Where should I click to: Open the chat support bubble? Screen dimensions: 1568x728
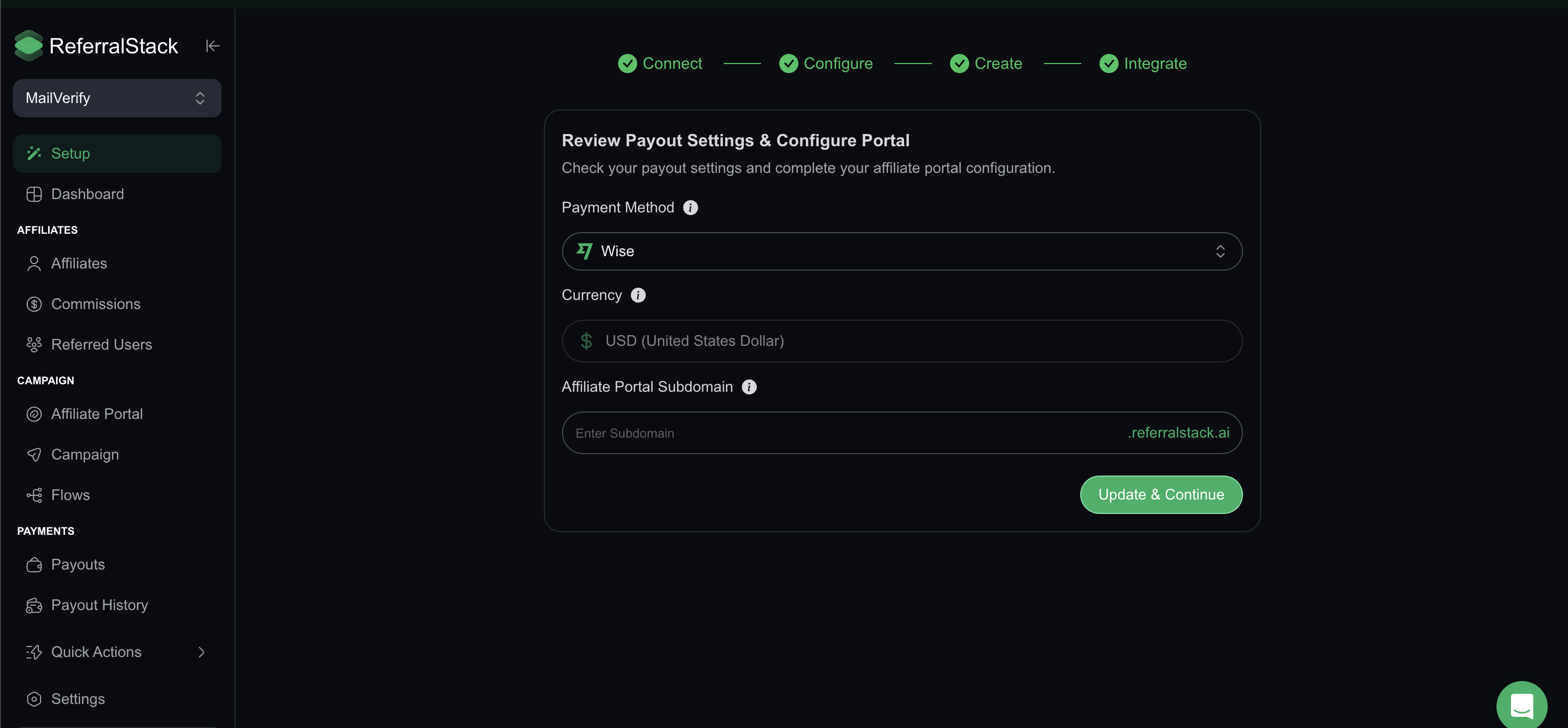point(1522,706)
